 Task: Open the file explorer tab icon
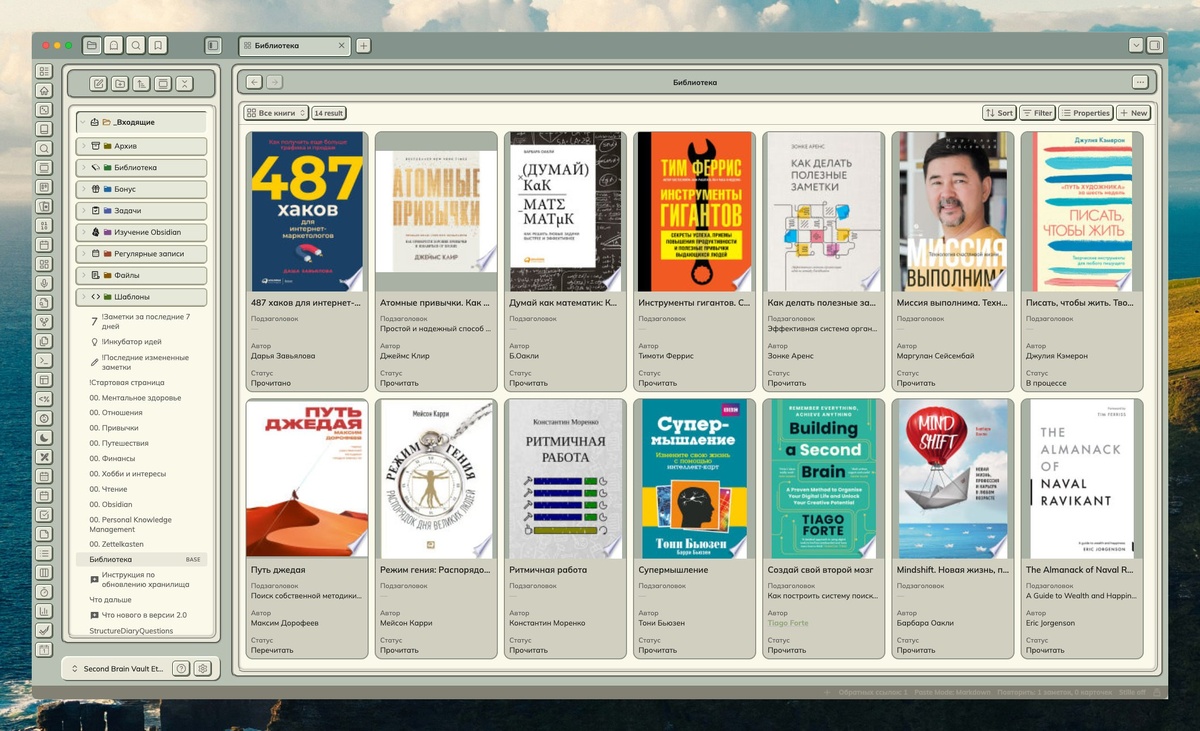point(92,45)
